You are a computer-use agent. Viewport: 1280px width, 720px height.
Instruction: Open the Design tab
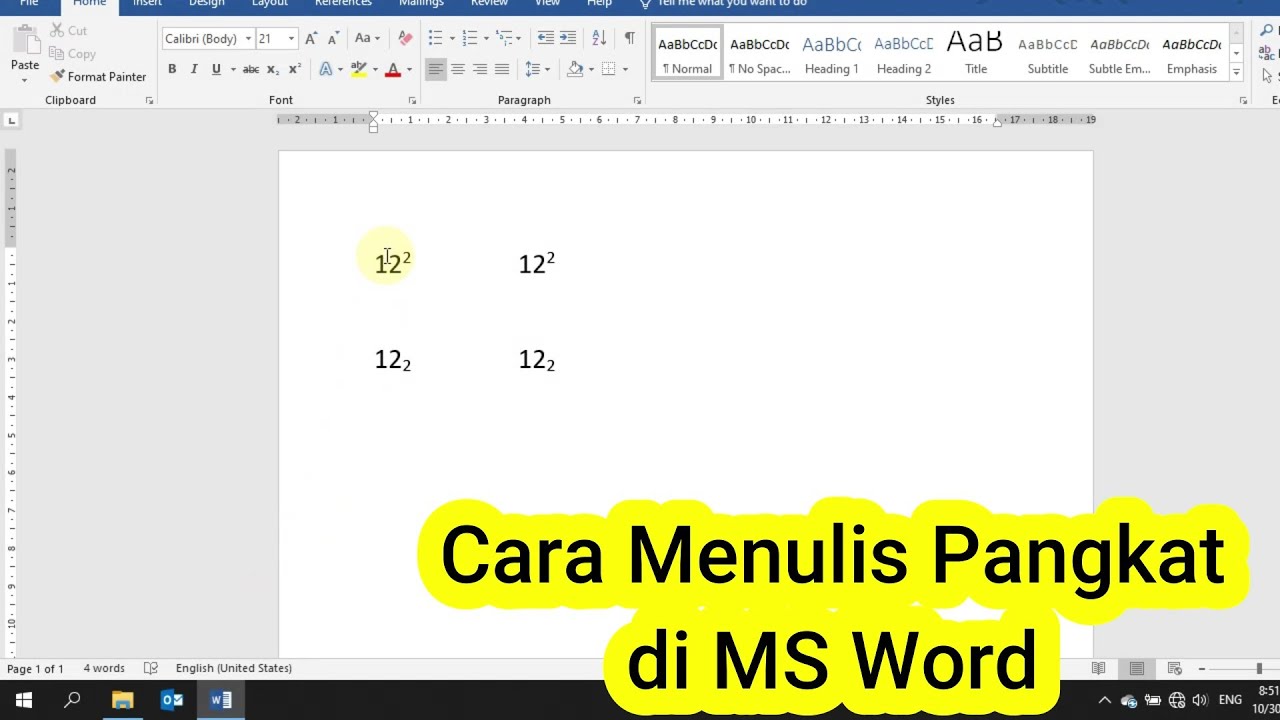tap(207, 4)
